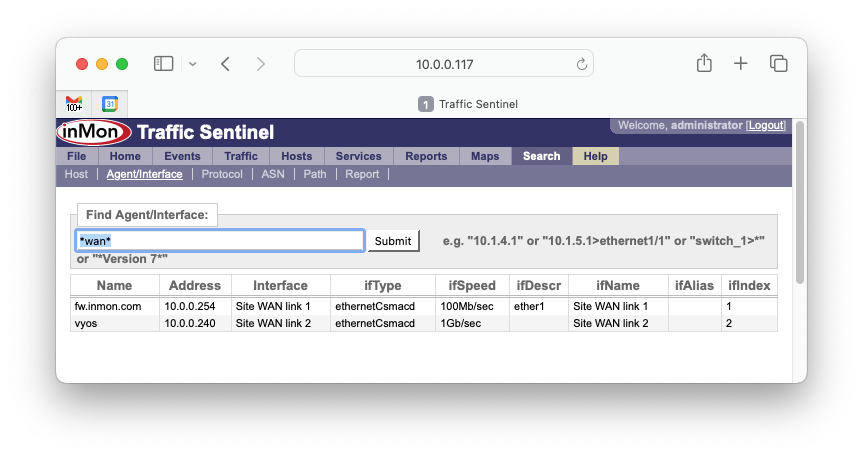Click the Name column header
Viewport: 863px width, 457px height.
pyautogui.click(x=114, y=286)
